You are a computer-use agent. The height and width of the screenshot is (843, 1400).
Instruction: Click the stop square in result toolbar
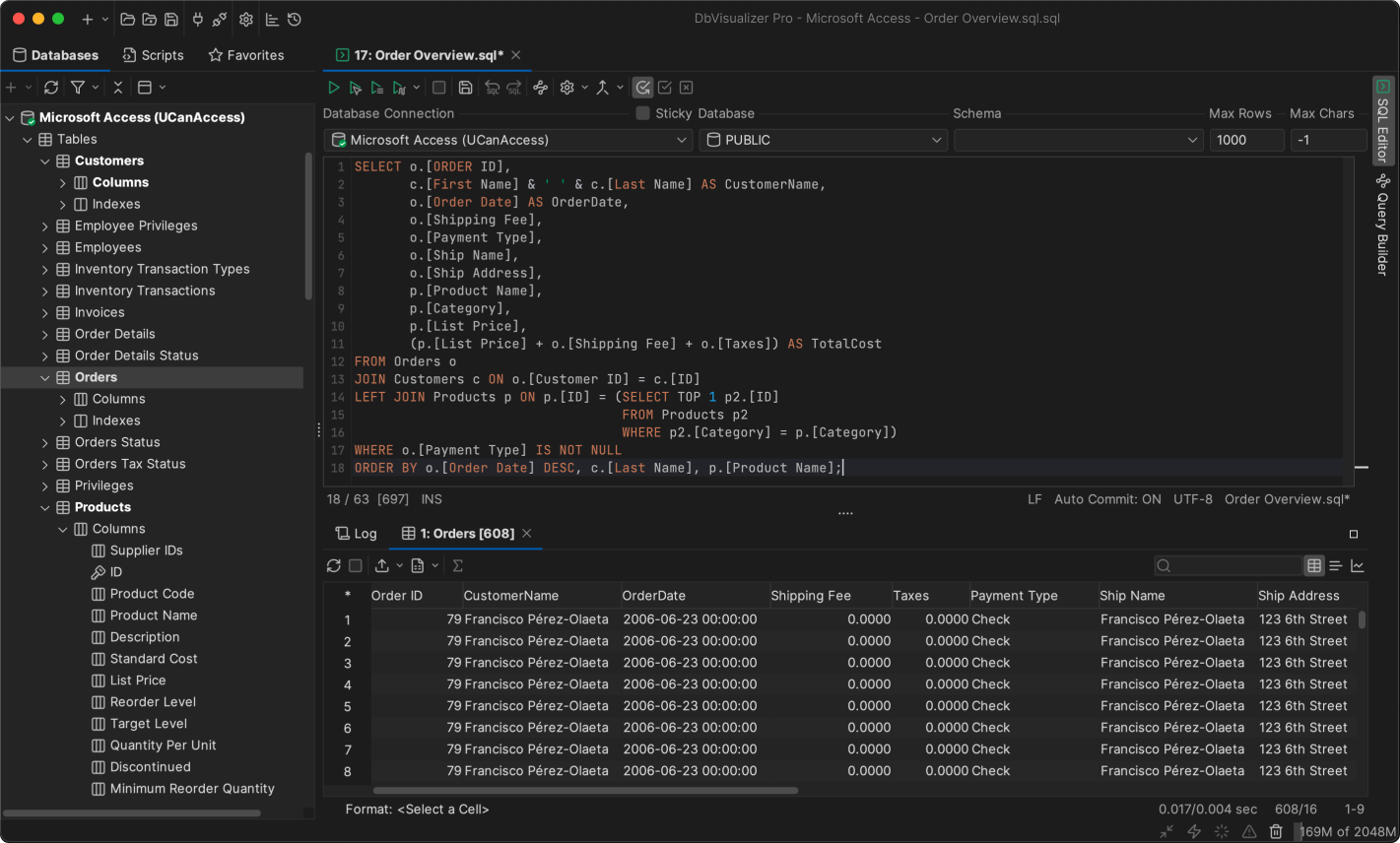[x=356, y=565]
